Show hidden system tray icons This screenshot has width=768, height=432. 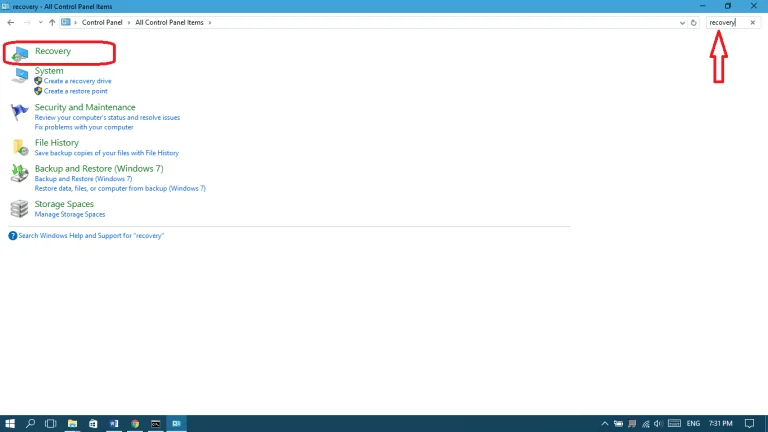(x=604, y=424)
